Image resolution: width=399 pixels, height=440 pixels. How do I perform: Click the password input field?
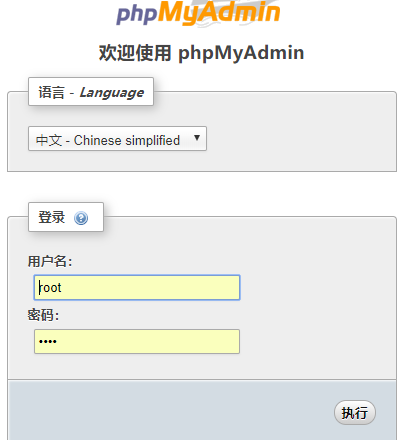(x=137, y=341)
